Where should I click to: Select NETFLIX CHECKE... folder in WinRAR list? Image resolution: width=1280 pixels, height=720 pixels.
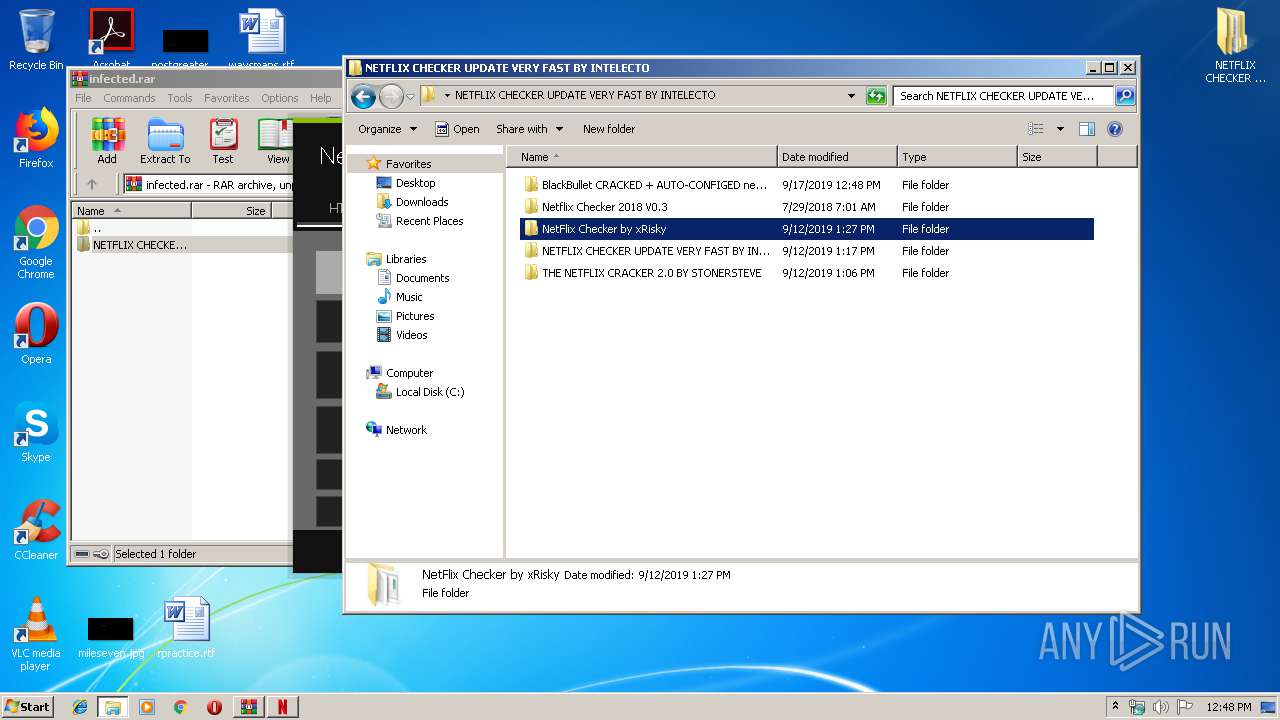tap(140, 245)
